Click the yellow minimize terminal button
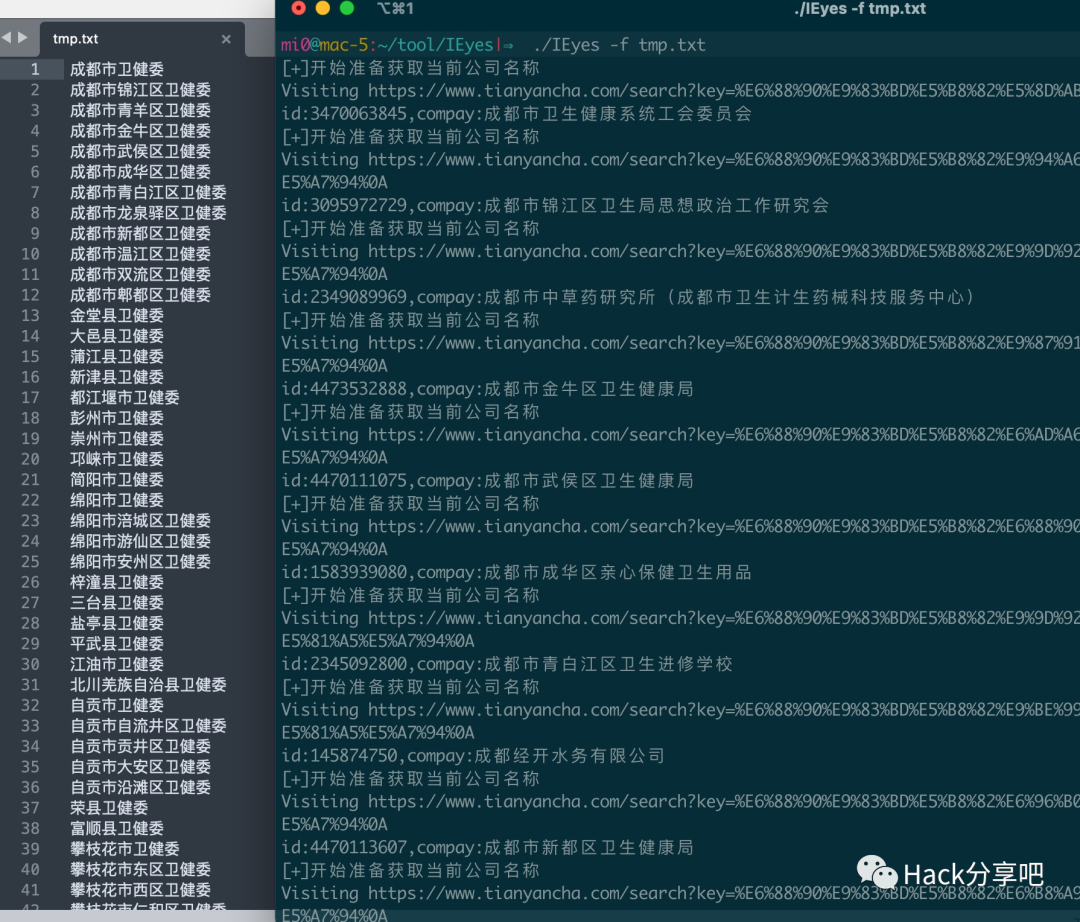The width and height of the screenshot is (1080, 922). click(x=322, y=8)
